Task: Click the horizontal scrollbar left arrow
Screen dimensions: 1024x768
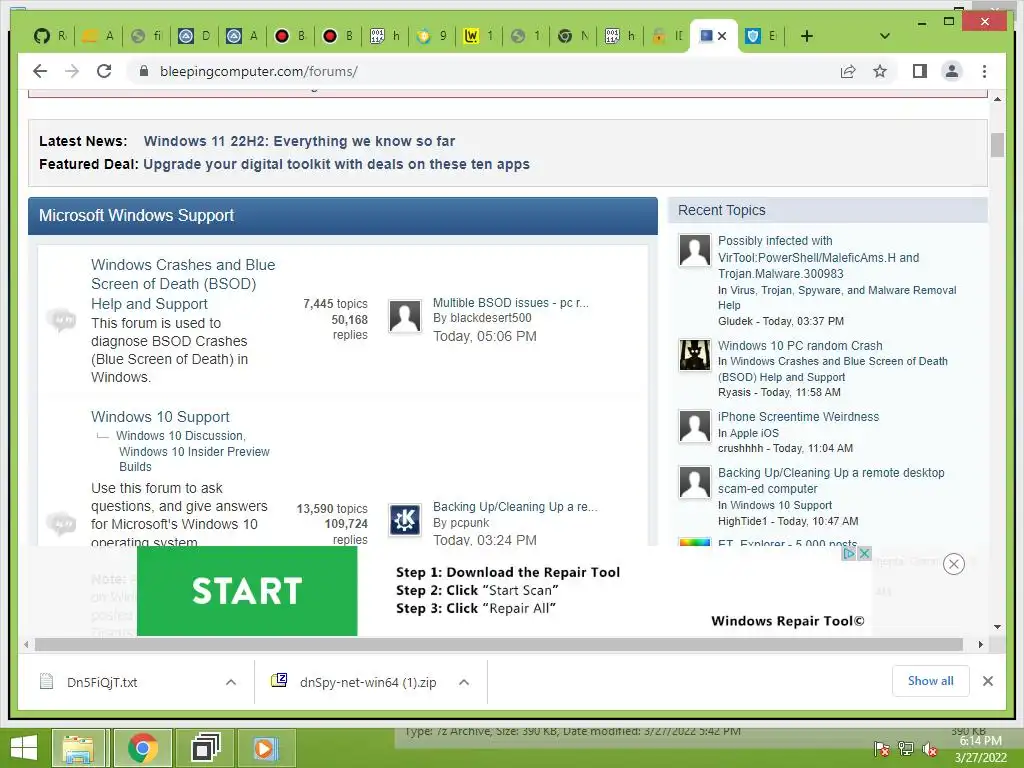Action: click(x=26, y=645)
